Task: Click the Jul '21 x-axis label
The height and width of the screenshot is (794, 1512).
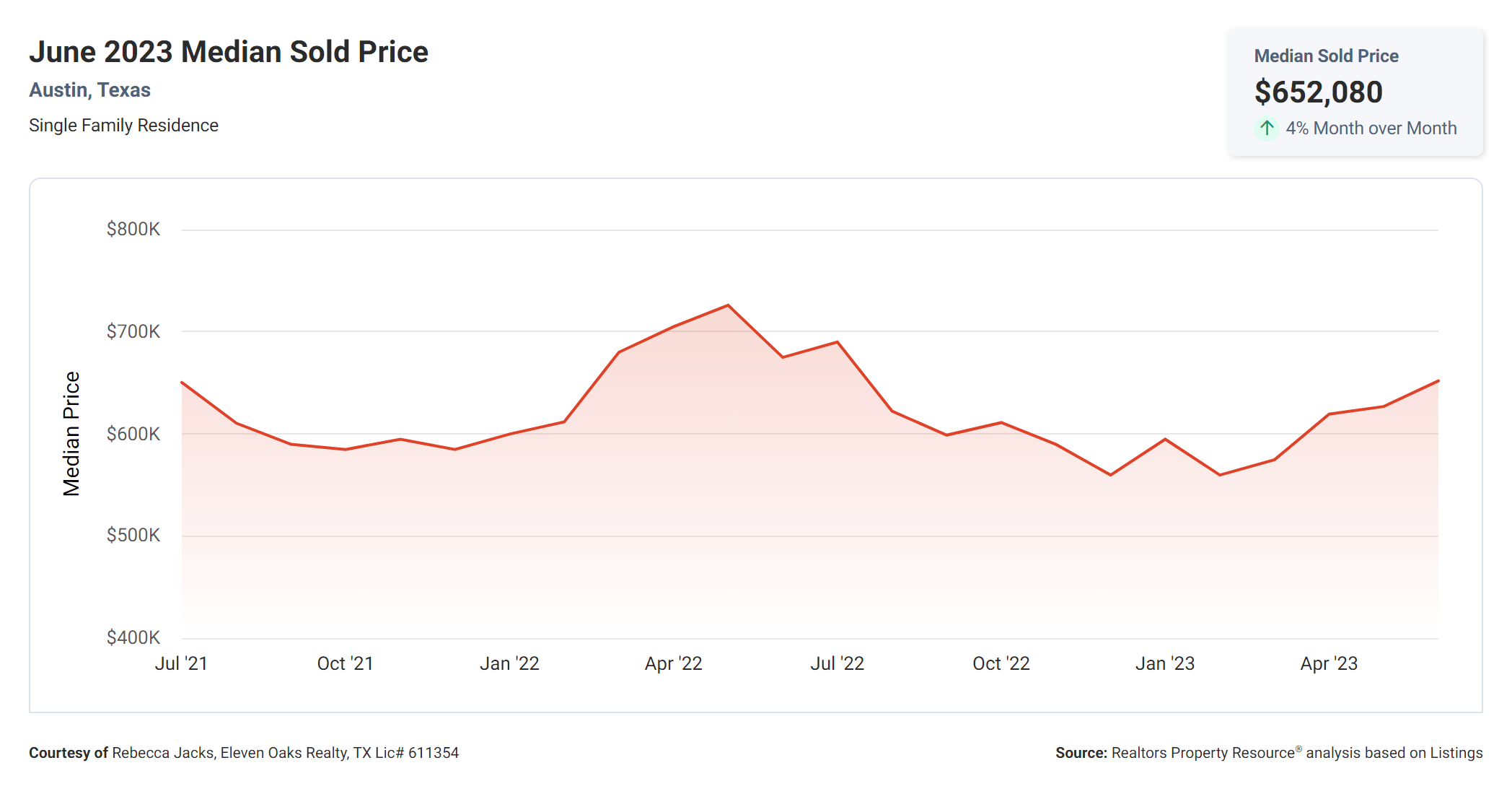Action: pyautogui.click(x=181, y=663)
